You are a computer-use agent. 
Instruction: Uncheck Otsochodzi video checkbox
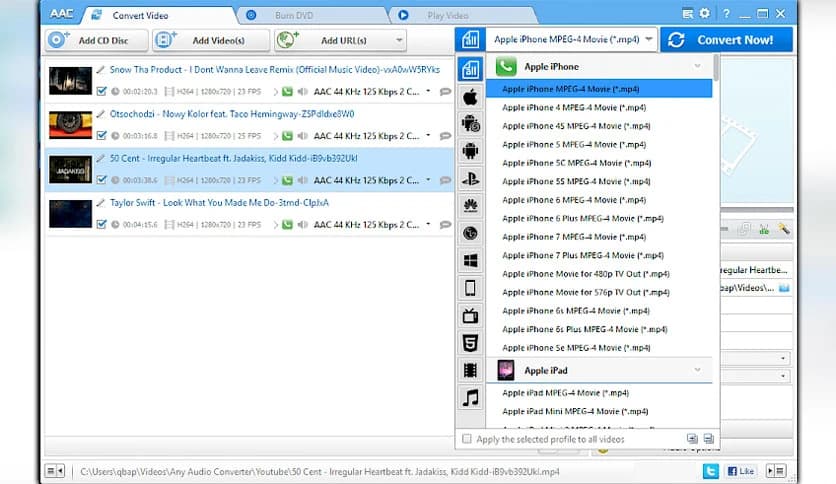[x=101, y=135]
